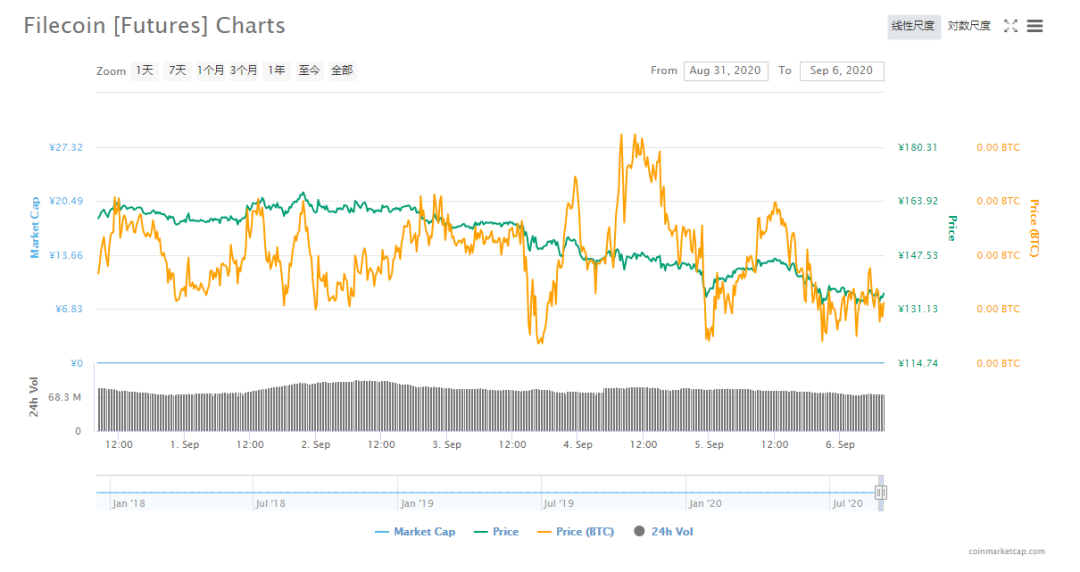Screen dimensions: 1080x572
Task: Click the Filecoin [Futures] Charts title
Action: (x=154, y=25)
